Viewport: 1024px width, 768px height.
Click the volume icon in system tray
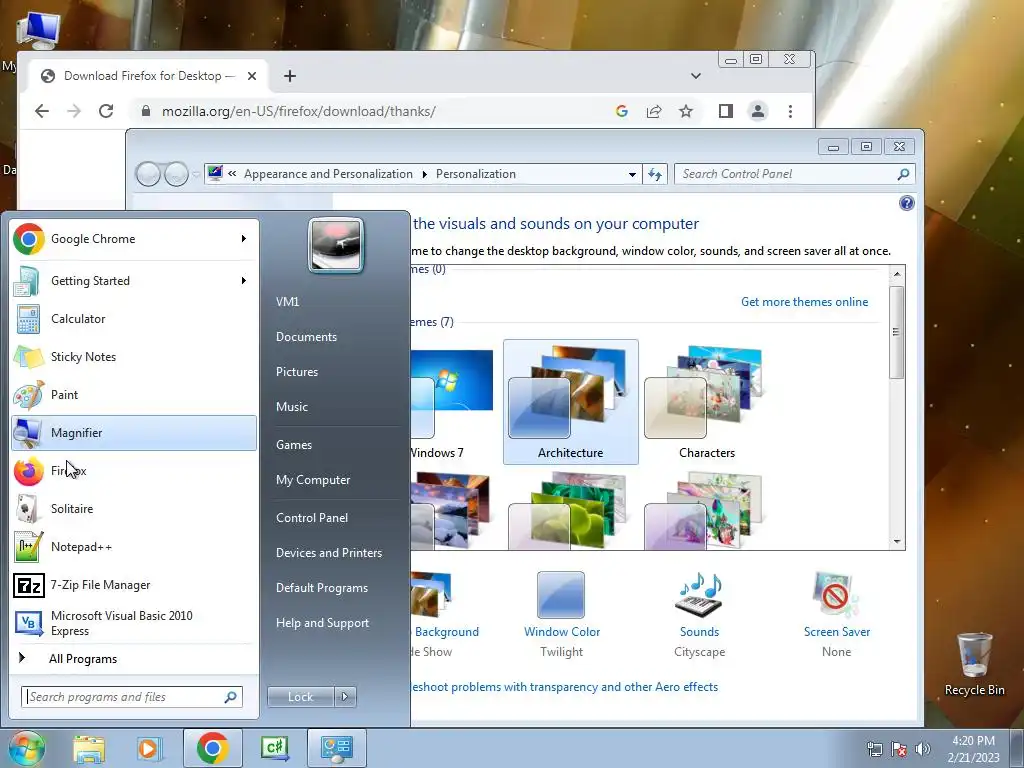[x=922, y=749]
